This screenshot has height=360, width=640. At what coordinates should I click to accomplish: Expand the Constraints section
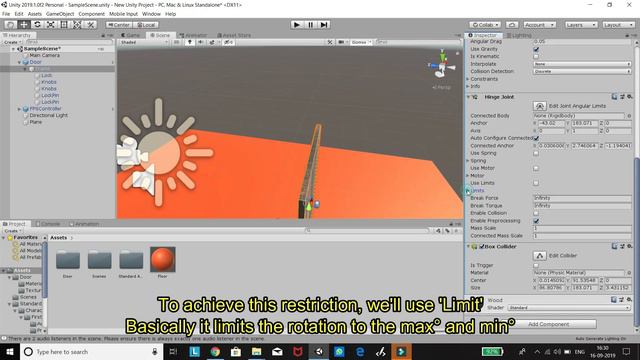coord(468,79)
